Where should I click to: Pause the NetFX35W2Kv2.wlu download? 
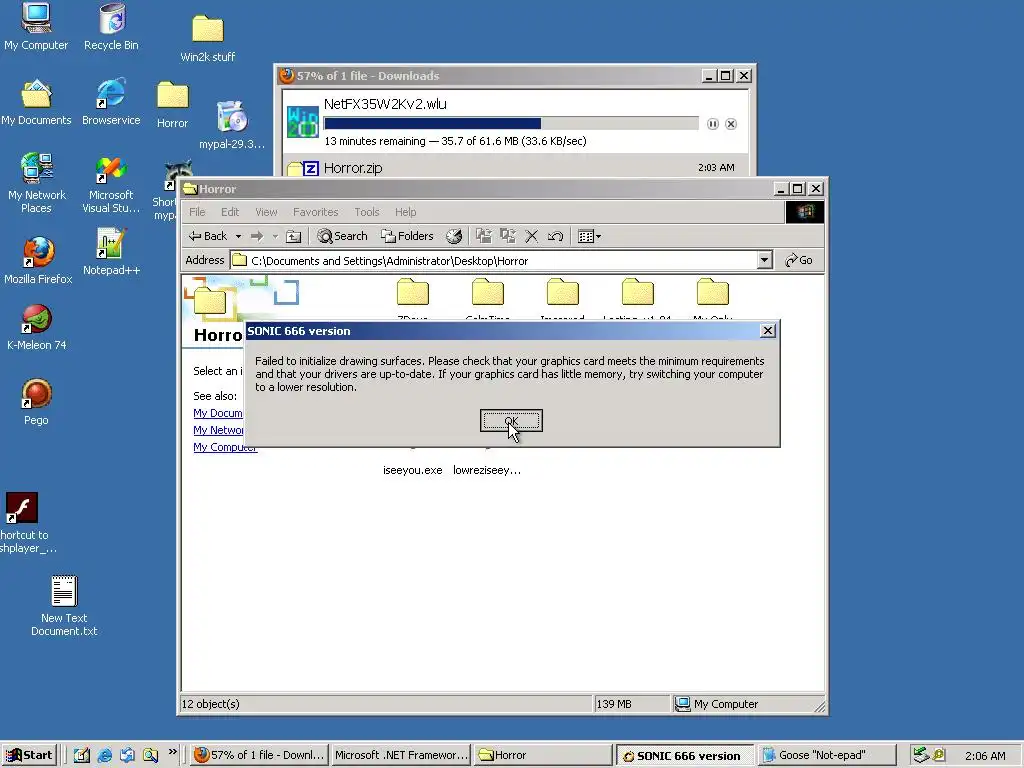point(712,124)
